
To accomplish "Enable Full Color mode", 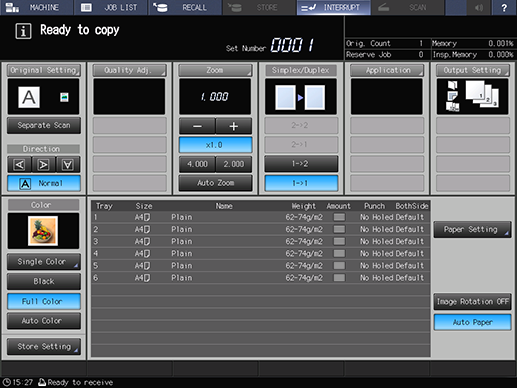I will pos(44,301).
